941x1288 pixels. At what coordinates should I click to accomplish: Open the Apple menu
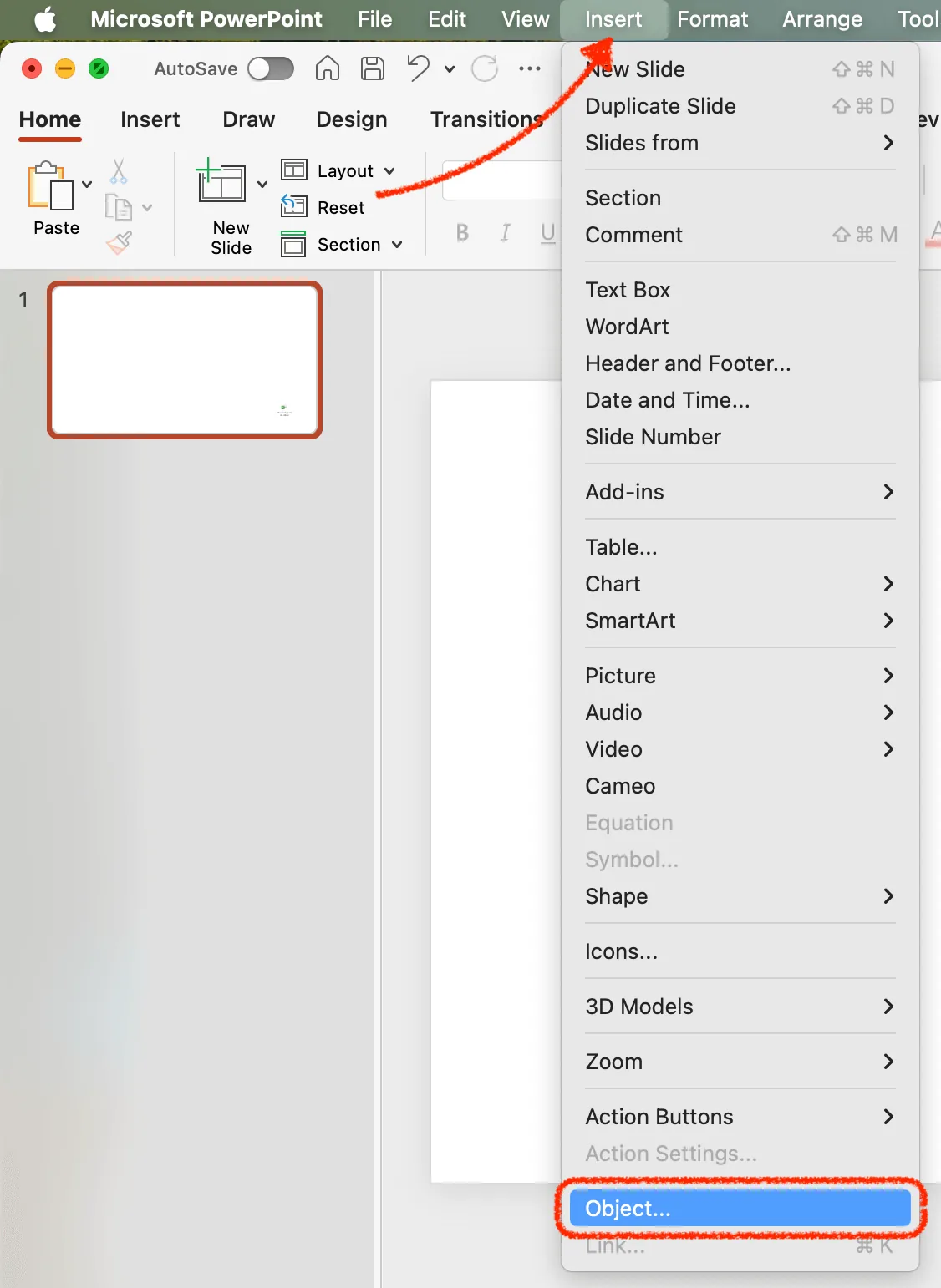45,19
